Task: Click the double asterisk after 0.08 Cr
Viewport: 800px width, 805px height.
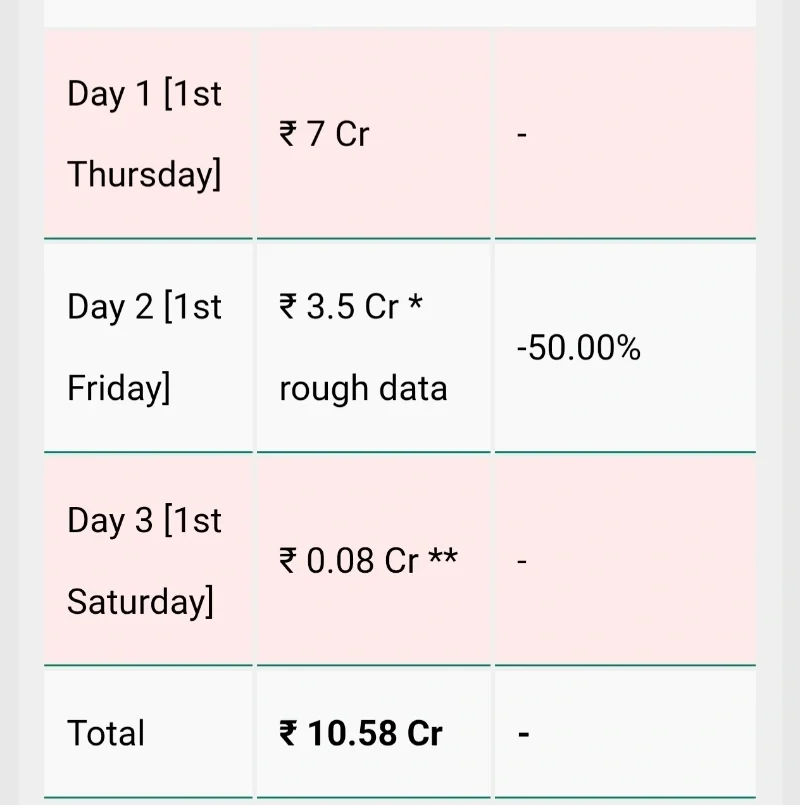Action: (442, 559)
